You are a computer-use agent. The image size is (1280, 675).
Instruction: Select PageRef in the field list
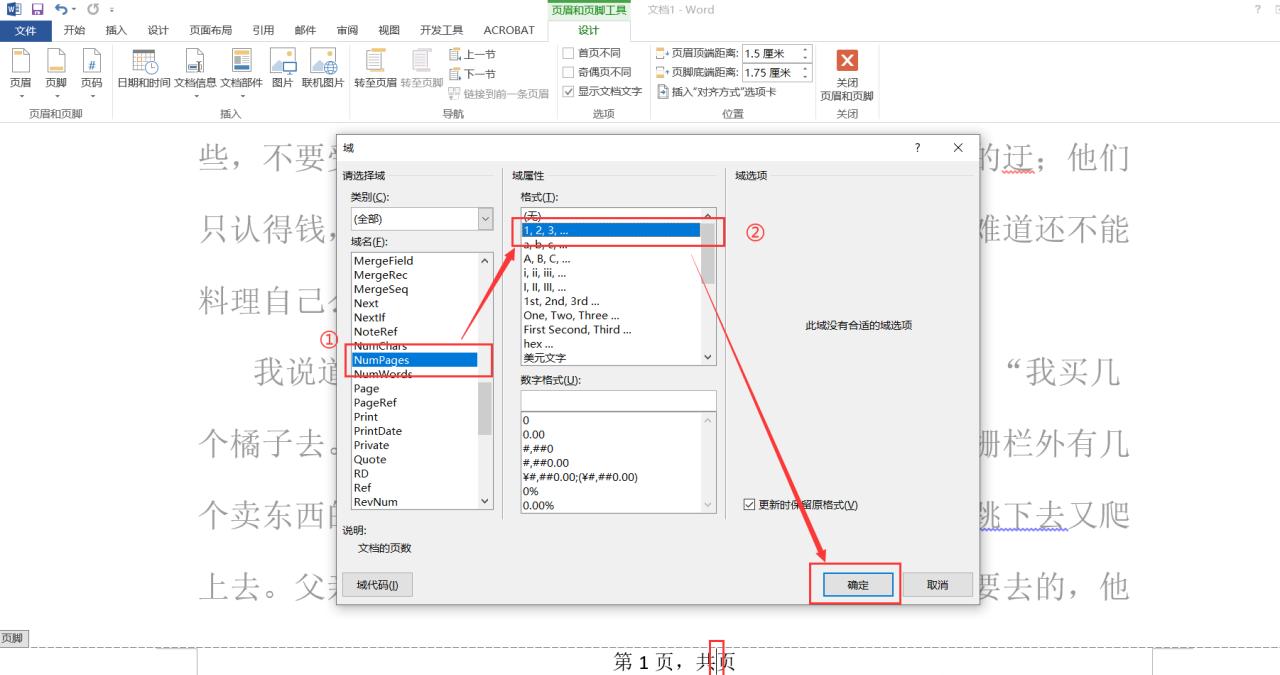(x=414, y=403)
